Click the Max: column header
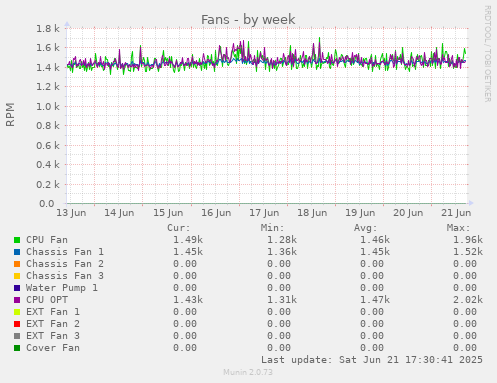Image resolution: width=497 pixels, height=383 pixels. (458, 228)
